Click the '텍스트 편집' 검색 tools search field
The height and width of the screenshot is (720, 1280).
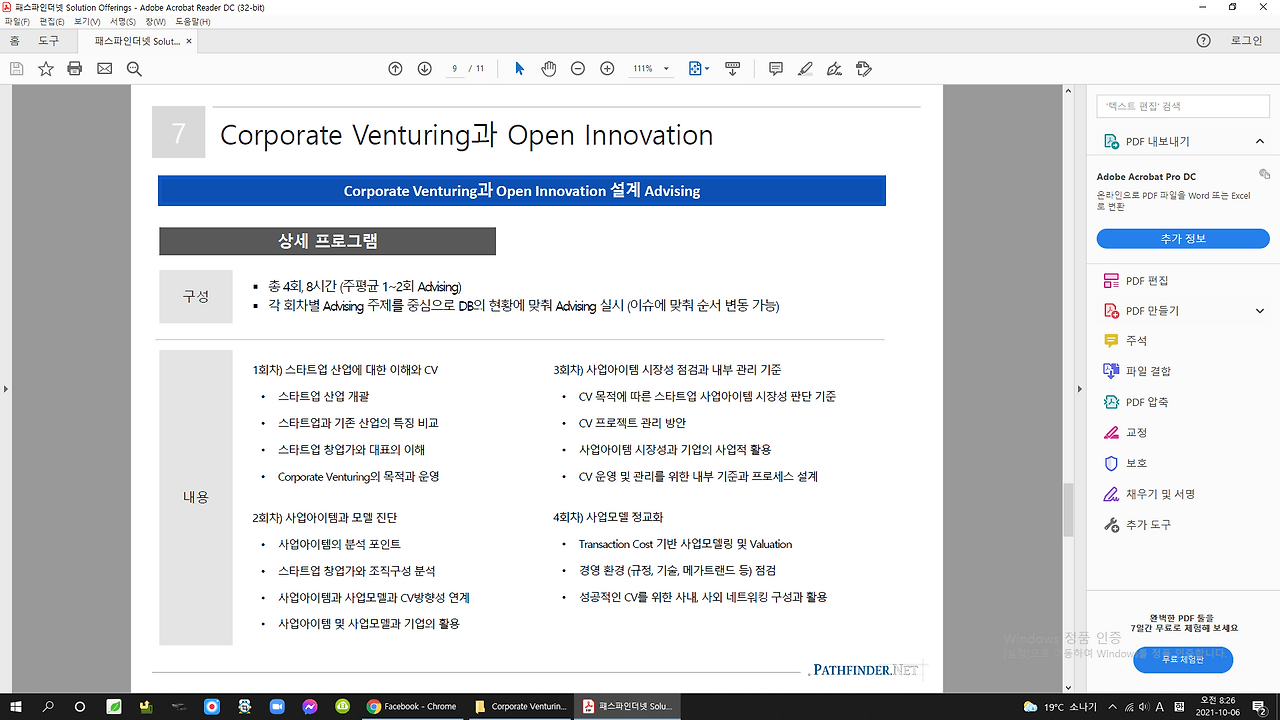coord(1183,106)
